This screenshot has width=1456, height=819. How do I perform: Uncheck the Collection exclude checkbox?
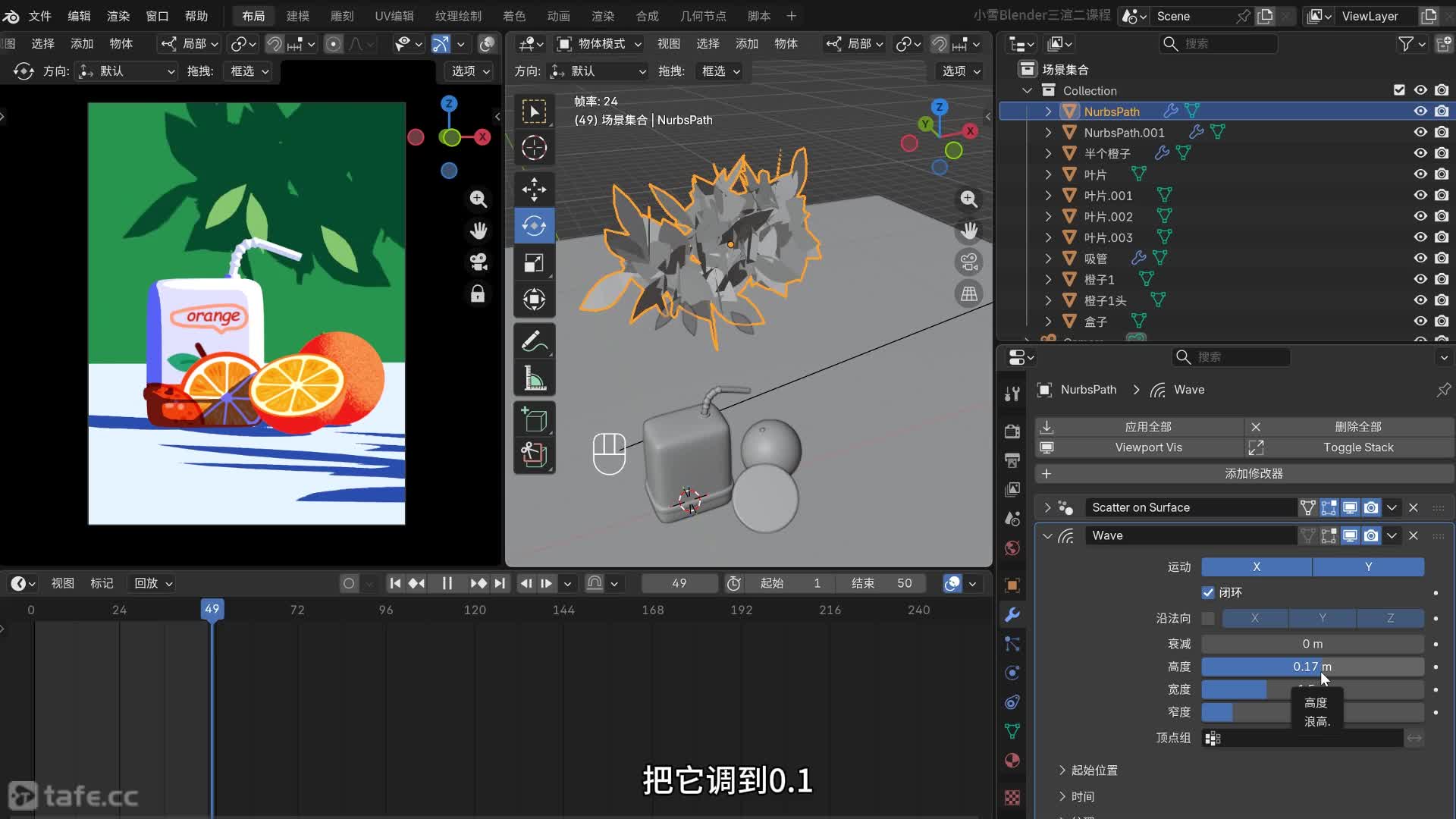(x=1399, y=90)
